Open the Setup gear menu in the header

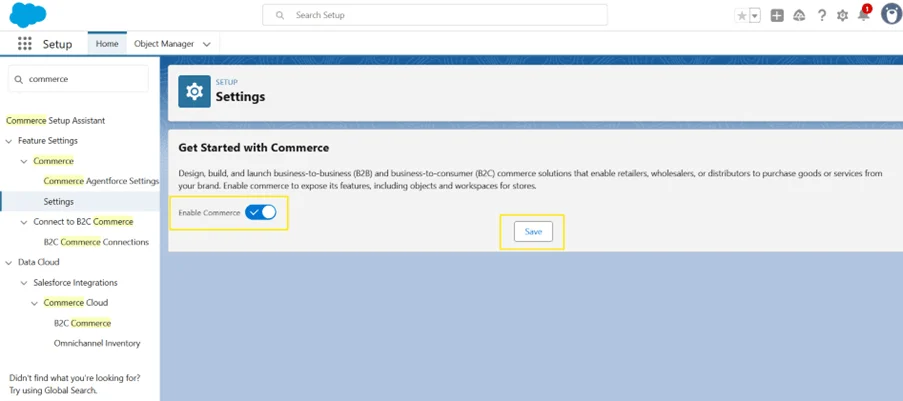(x=843, y=16)
